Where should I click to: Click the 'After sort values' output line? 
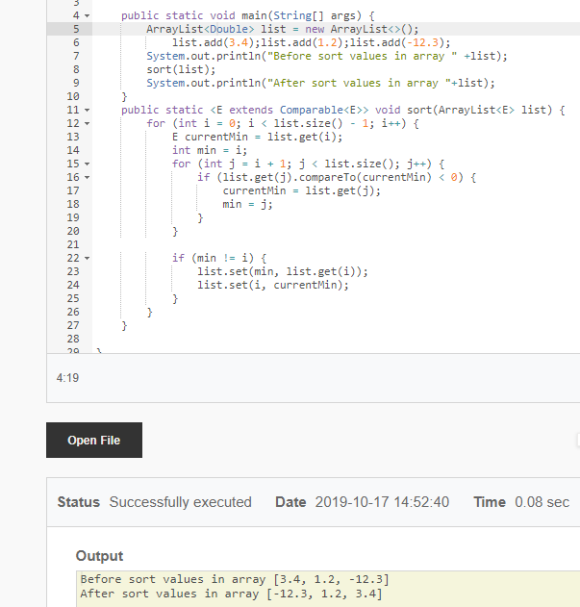click(231, 594)
